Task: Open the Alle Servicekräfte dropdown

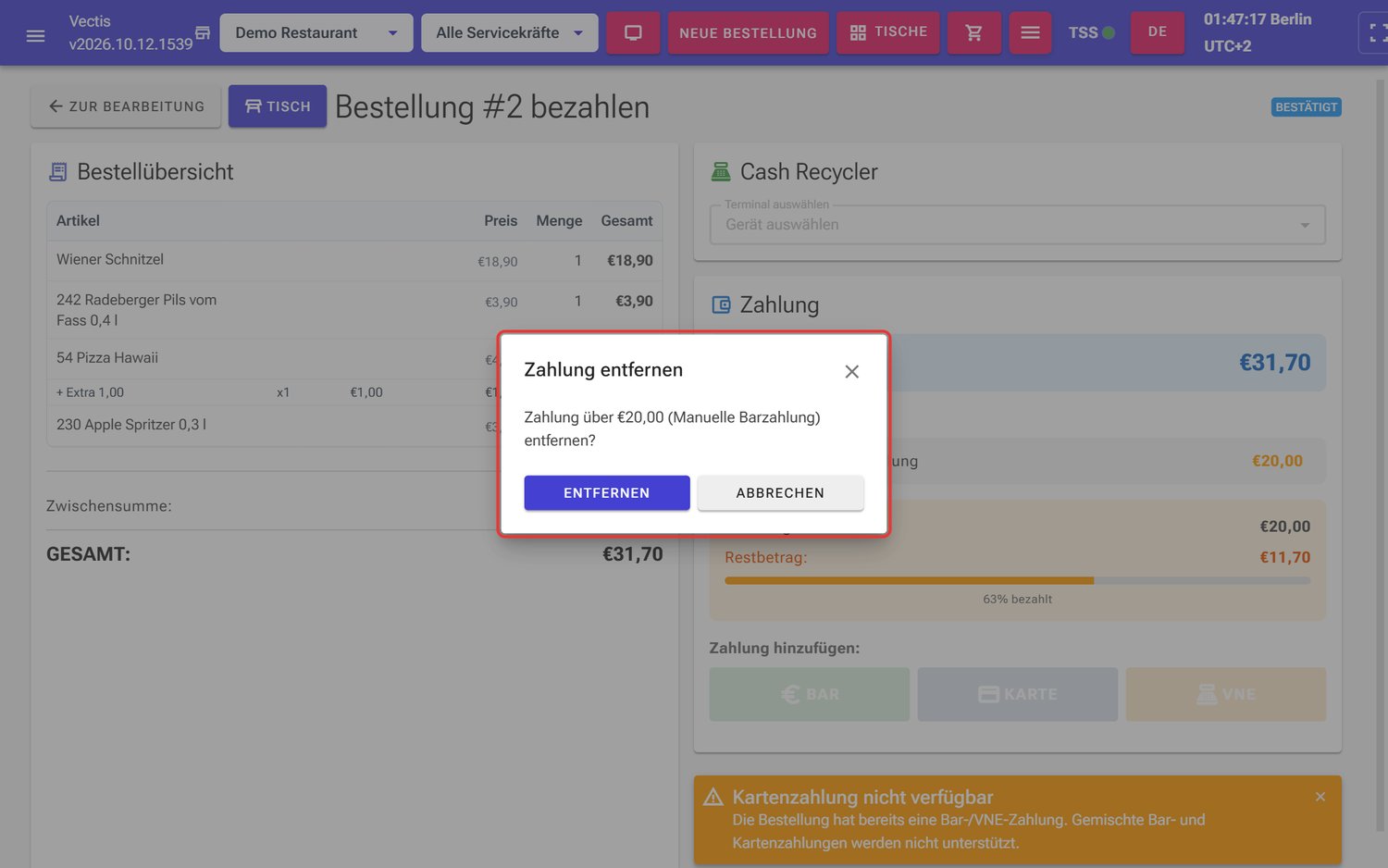Action: coord(510,32)
